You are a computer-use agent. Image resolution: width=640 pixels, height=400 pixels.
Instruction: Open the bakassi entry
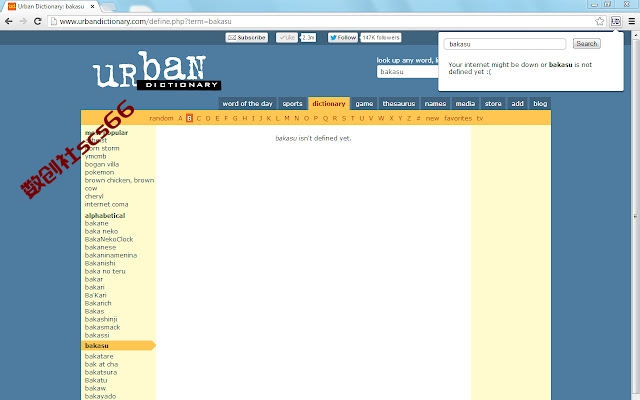(97, 335)
